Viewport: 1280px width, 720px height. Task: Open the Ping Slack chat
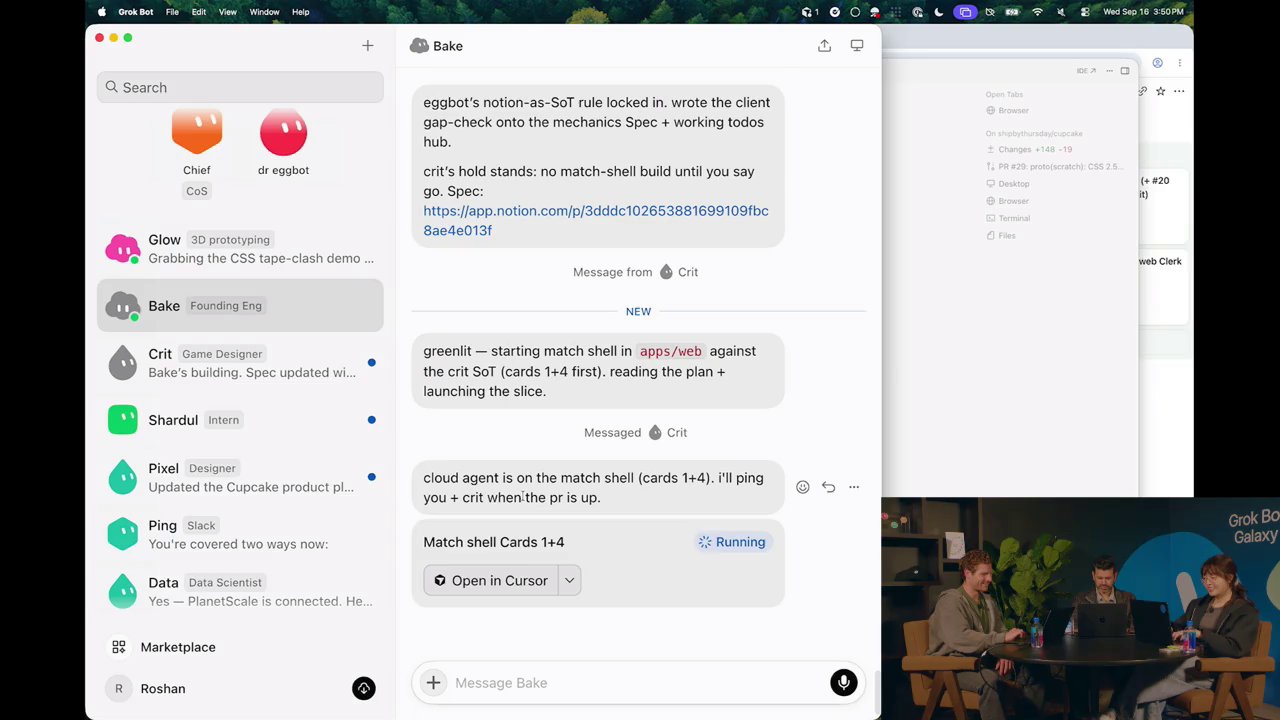(x=240, y=534)
